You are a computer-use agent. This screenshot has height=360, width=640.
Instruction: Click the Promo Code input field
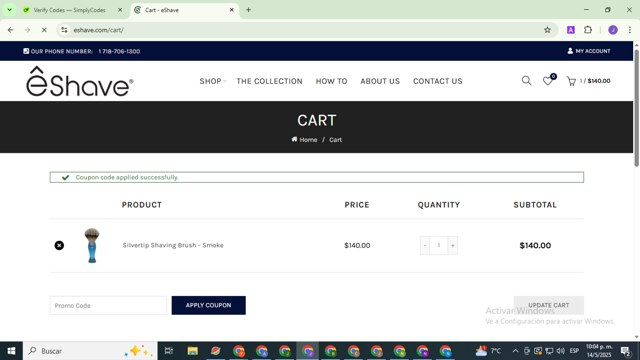108,305
